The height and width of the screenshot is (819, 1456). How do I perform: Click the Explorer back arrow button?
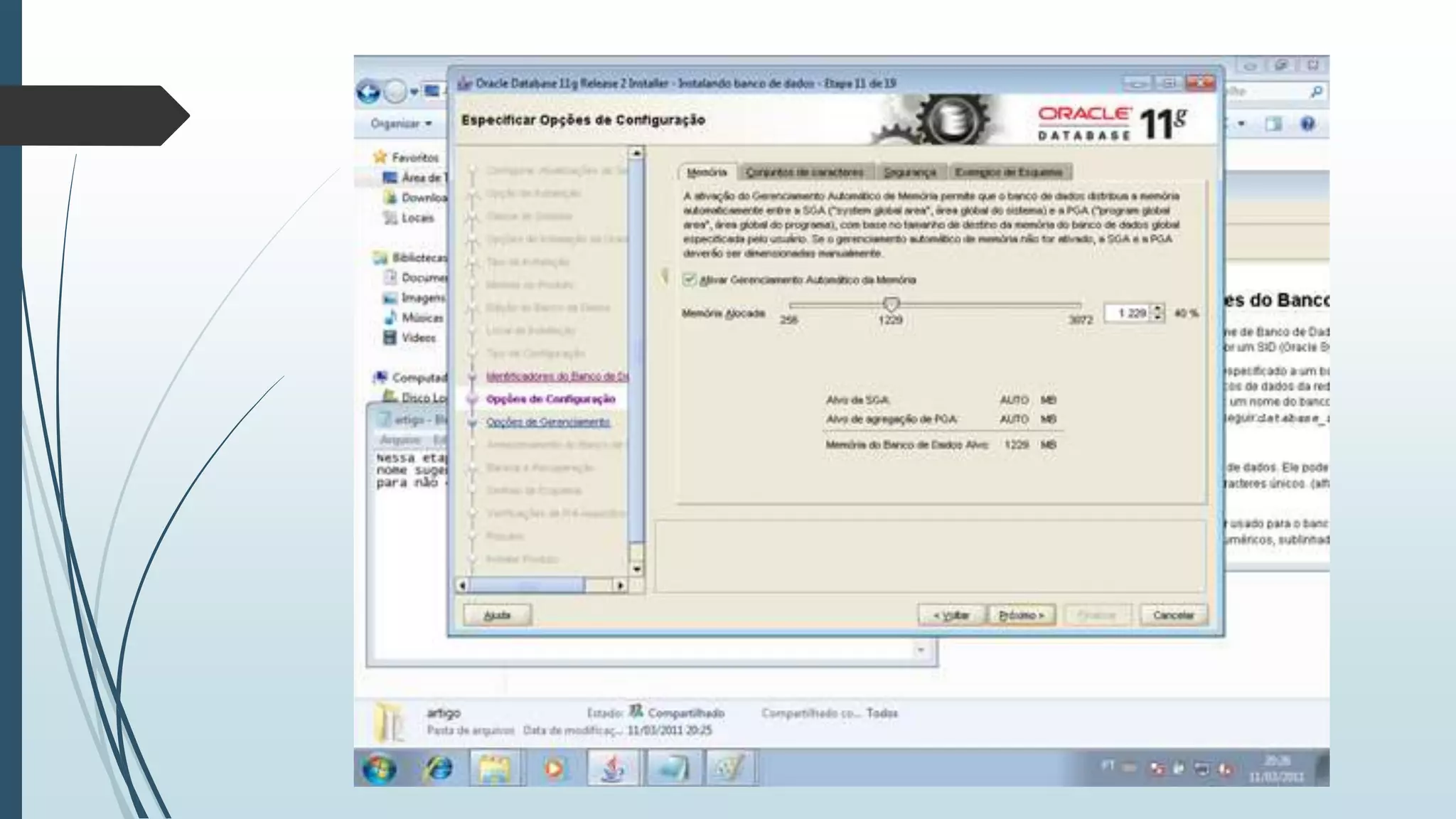click(368, 92)
